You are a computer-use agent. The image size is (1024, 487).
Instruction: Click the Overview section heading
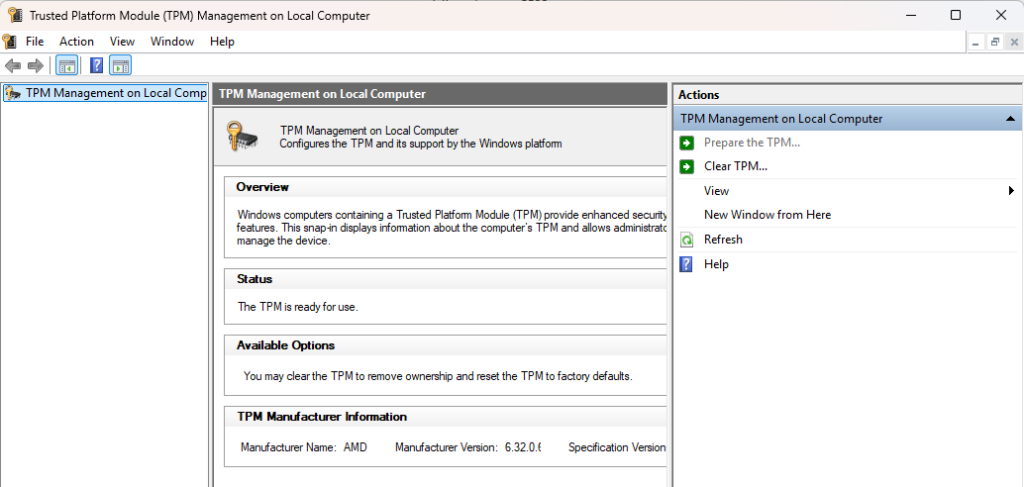pos(263,187)
